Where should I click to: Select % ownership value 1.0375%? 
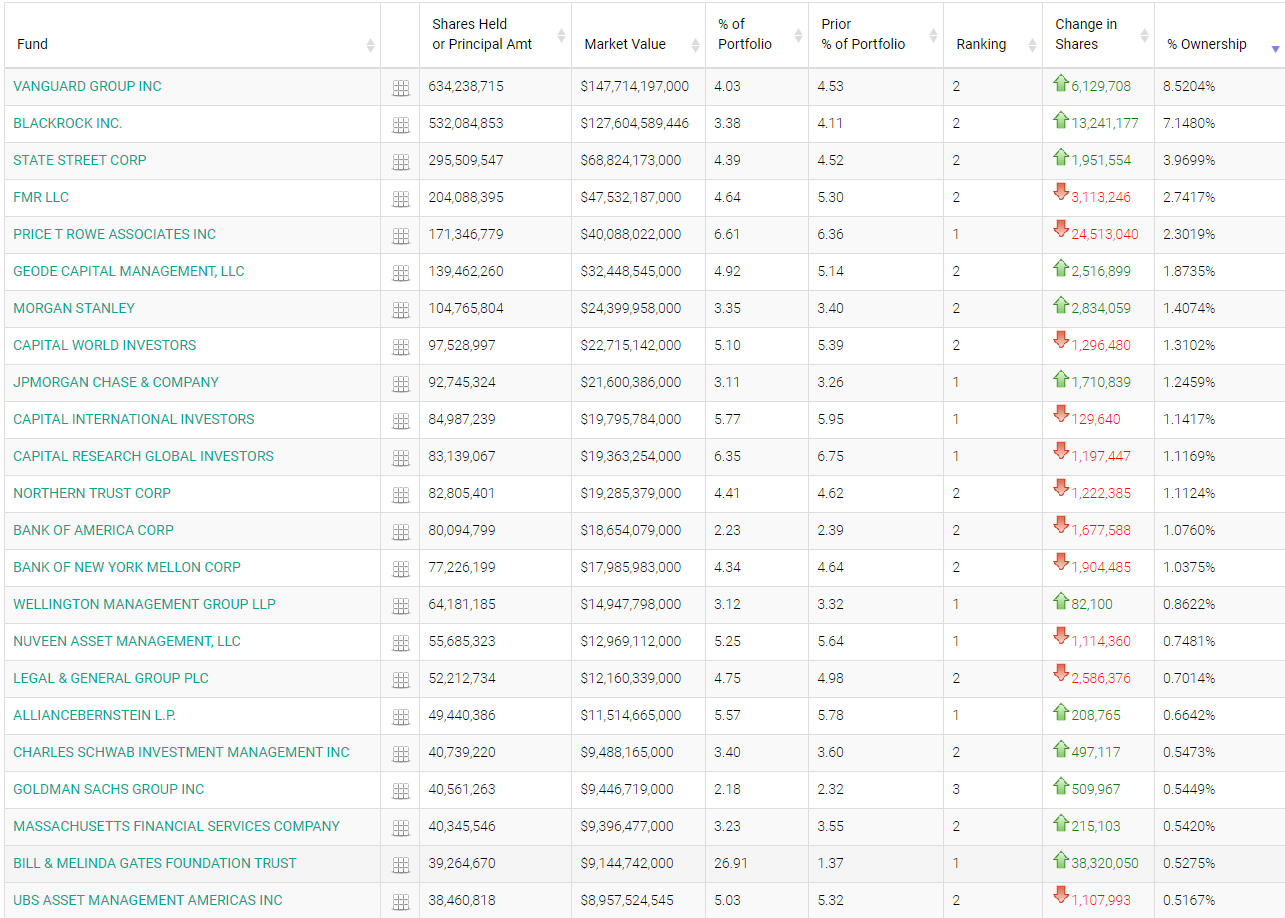coord(1189,567)
